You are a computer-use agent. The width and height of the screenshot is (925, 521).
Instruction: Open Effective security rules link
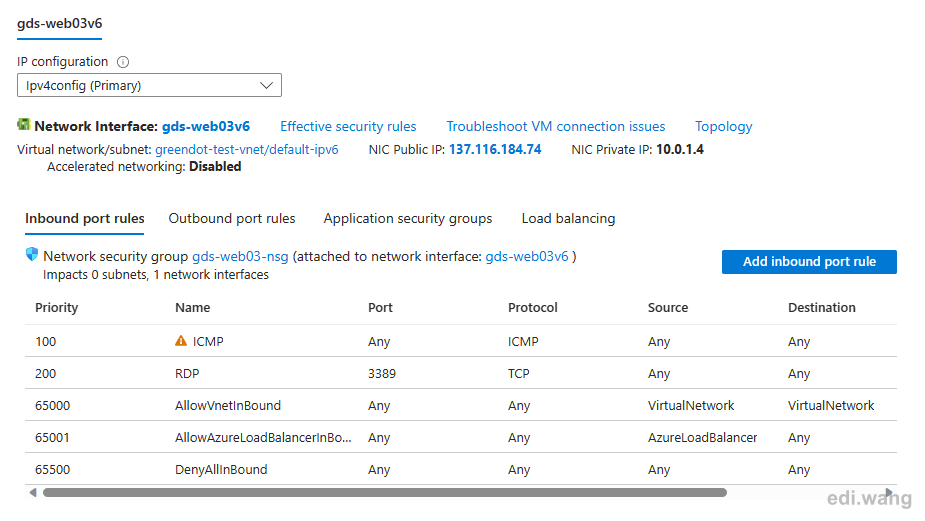[x=348, y=126]
